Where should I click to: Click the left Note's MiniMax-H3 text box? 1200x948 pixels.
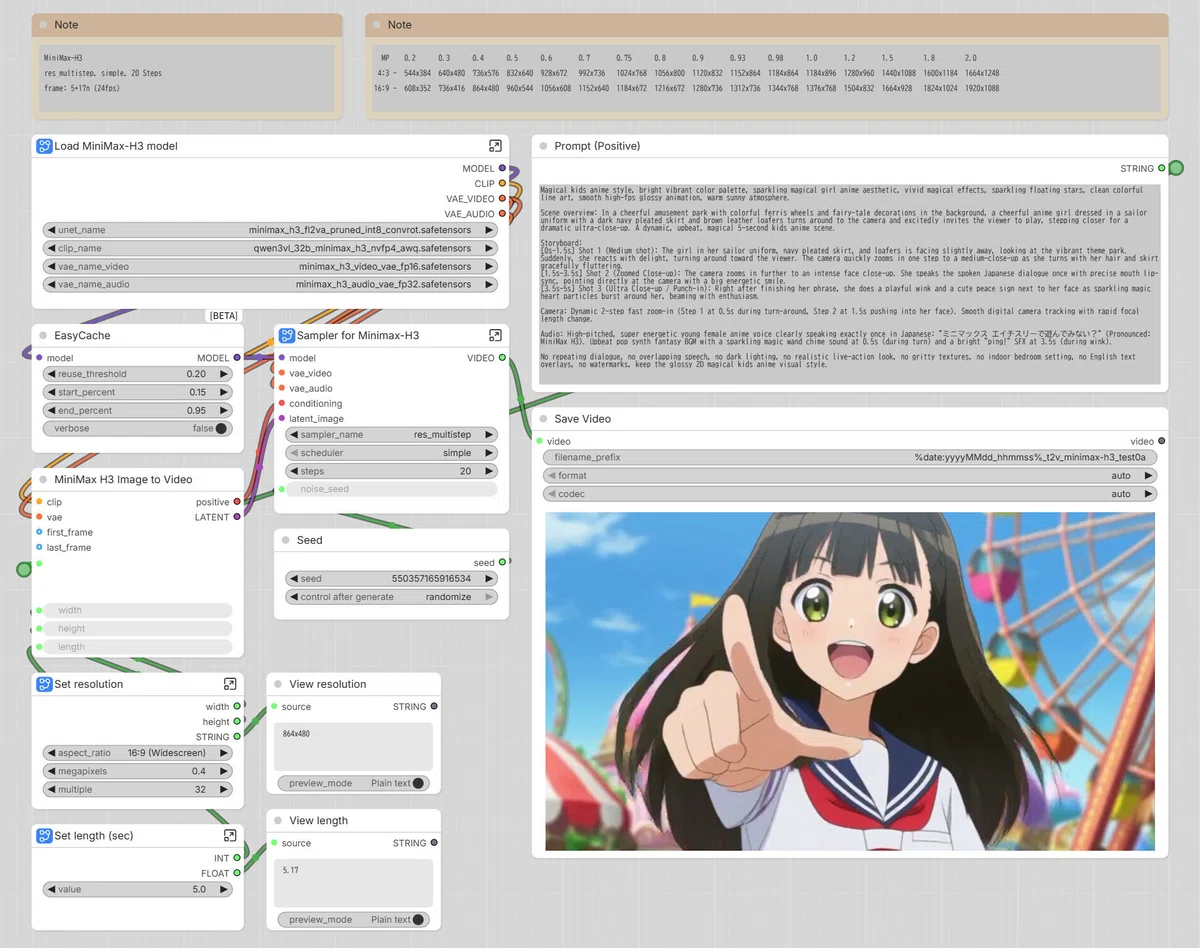point(187,76)
